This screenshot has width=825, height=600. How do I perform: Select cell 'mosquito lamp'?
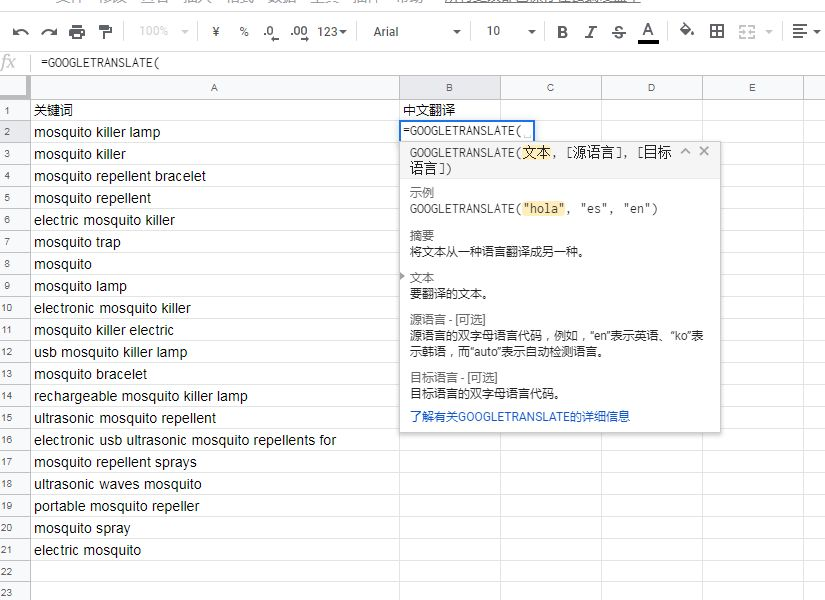pos(215,286)
